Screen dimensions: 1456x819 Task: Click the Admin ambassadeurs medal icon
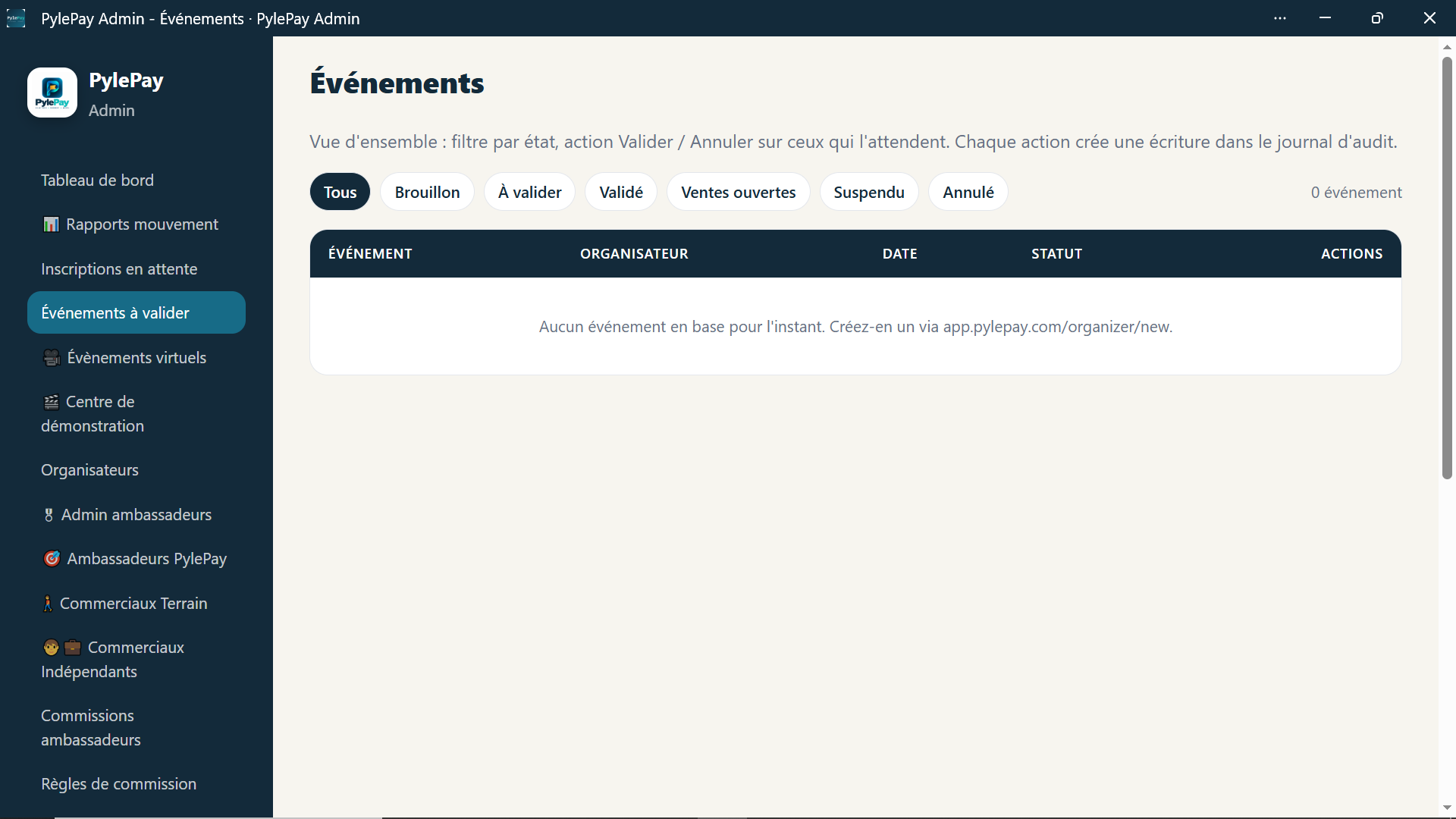point(49,515)
